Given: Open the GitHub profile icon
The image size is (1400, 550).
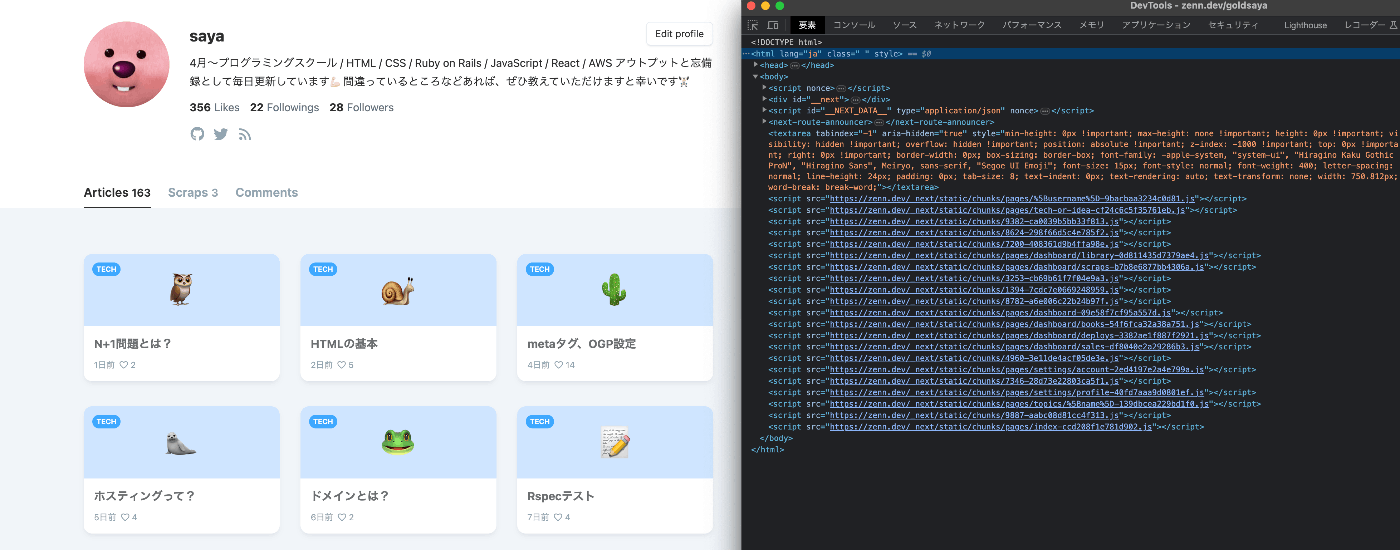Looking at the screenshot, I should coord(197,134).
